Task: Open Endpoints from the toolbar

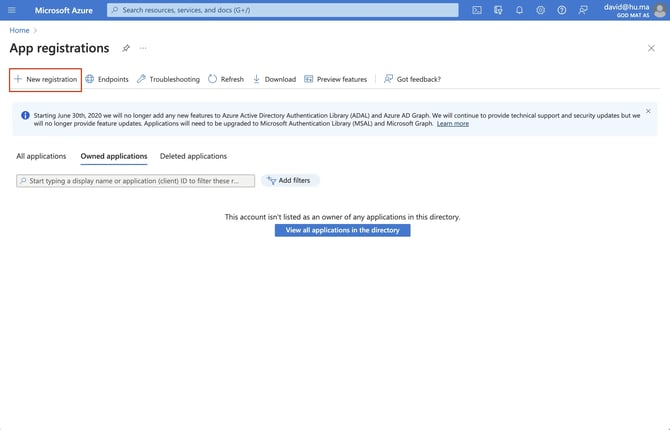Action: tap(107, 79)
